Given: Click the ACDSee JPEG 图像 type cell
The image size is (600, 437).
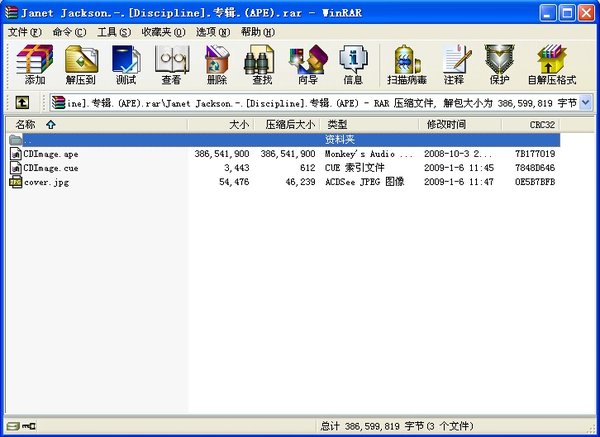Looking at the screenshot, I should pos(365,182).
